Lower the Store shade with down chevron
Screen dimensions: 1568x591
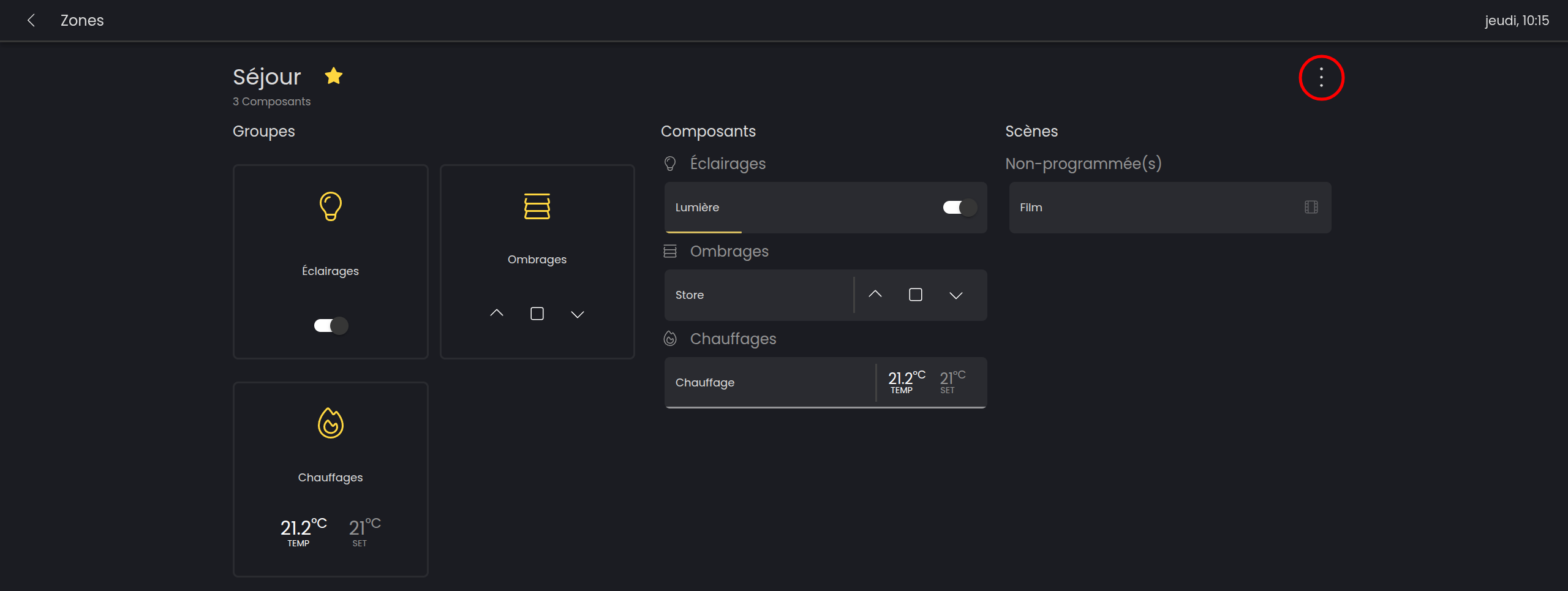pyautogui.click(x=956, y=296)
